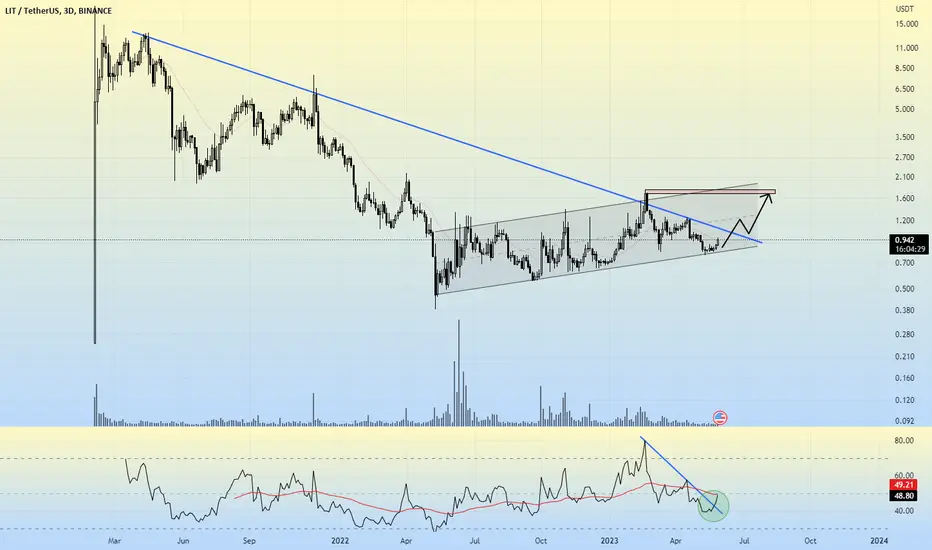
Task: Click the Mar label on time axis
Action: pyautogui.click(x=115, y=541)
